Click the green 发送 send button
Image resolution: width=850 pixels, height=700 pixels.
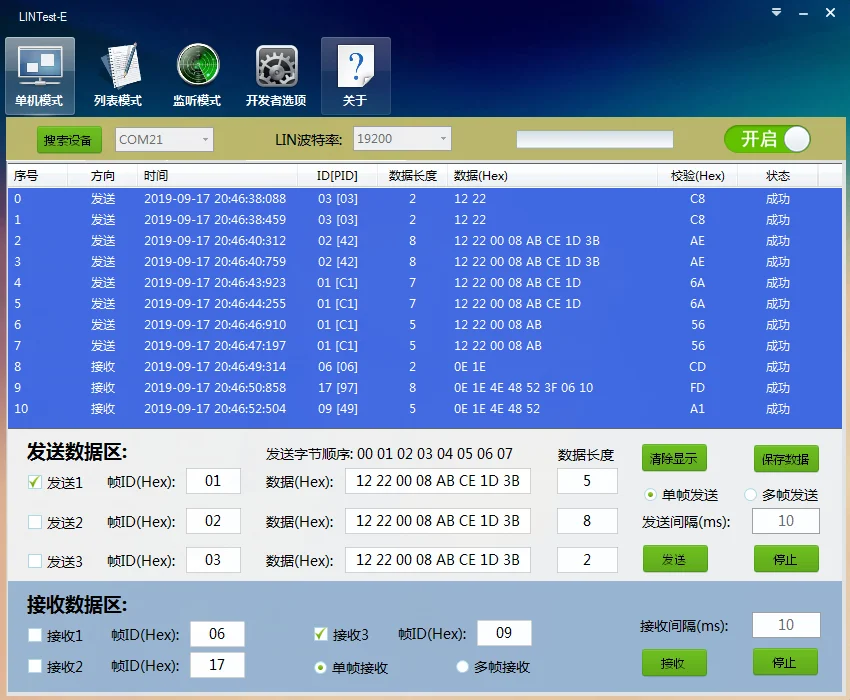[675, 559]
